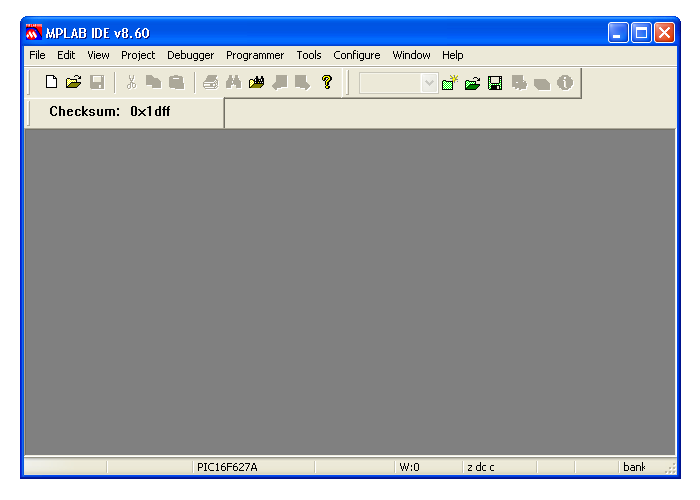Click the Checksum 0x1dff display
Image resolution: width=700 pixels, height=500 pixels.
(110, 112)
